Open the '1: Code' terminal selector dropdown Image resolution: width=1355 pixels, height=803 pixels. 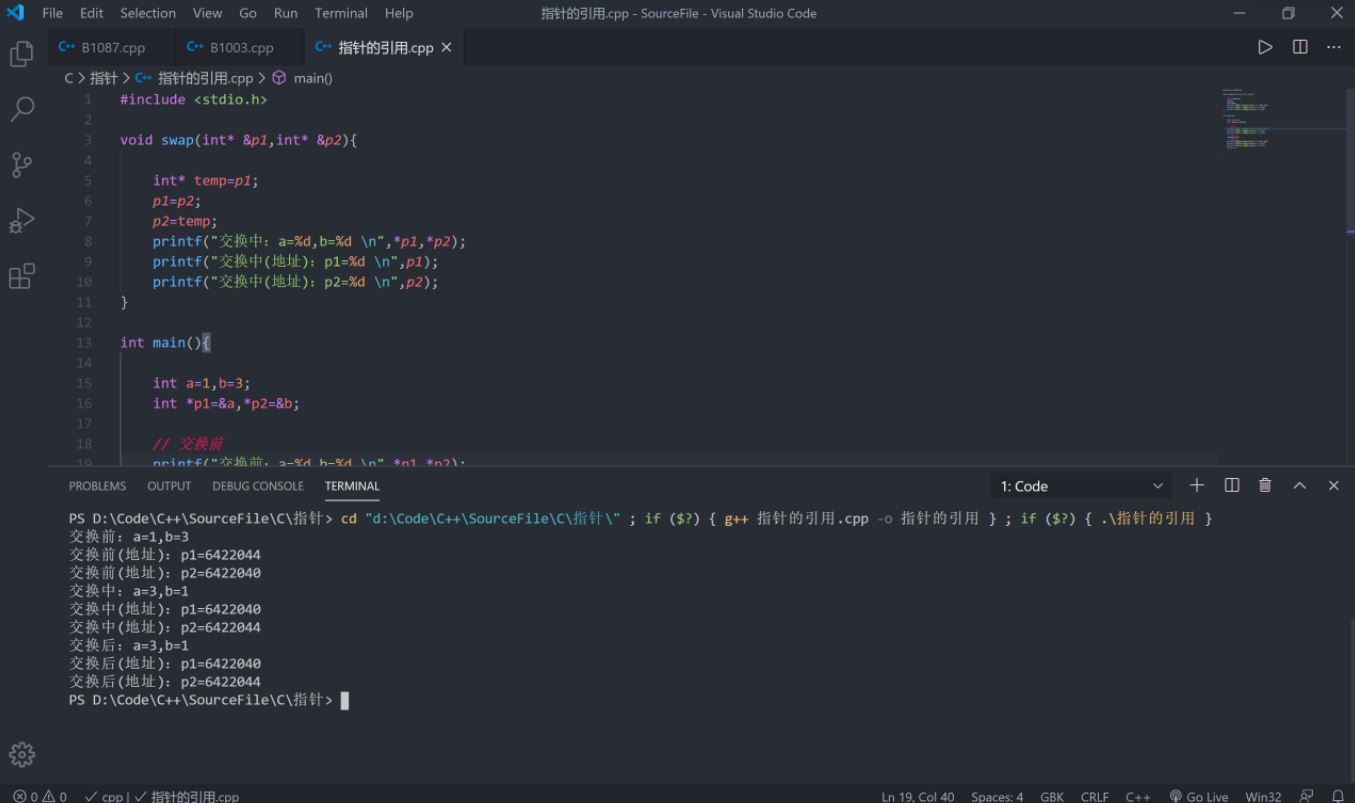pyautogui.click(x=1082, y=486)
